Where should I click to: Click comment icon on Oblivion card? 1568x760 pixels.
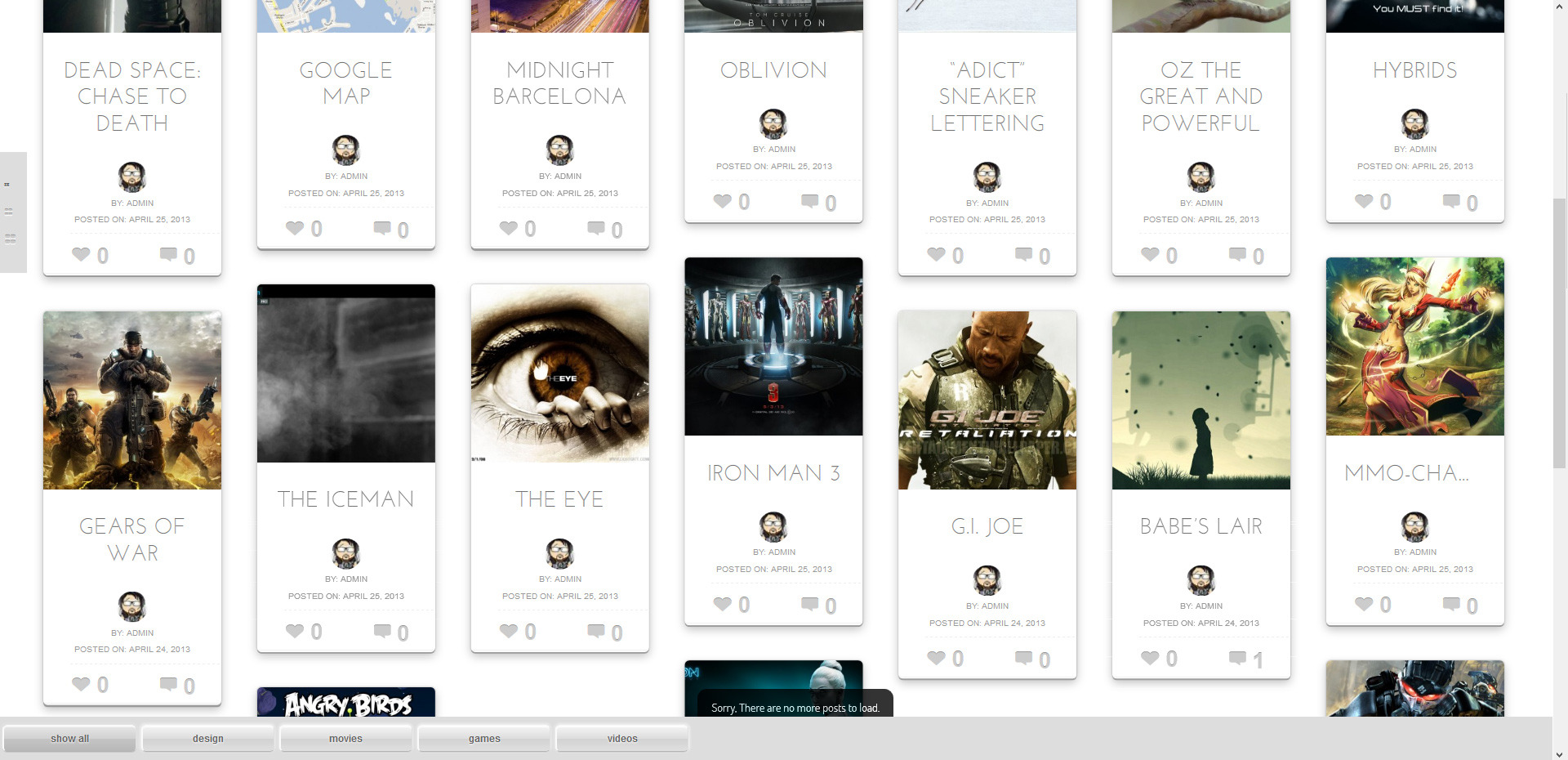pyautogui.click(x=810, y=201)
